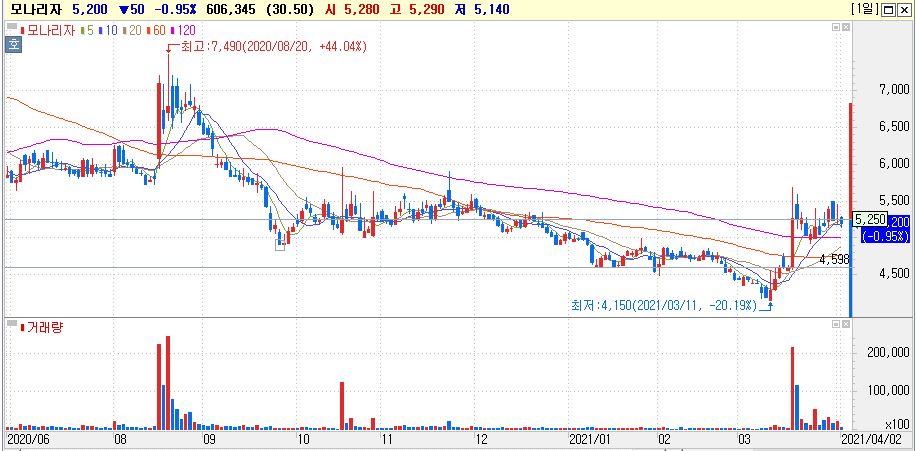Open the small grey menu icon beside 모나리자 legend
Screen dimensions: 917x451
pyautogui.click(x=12, y=27)
